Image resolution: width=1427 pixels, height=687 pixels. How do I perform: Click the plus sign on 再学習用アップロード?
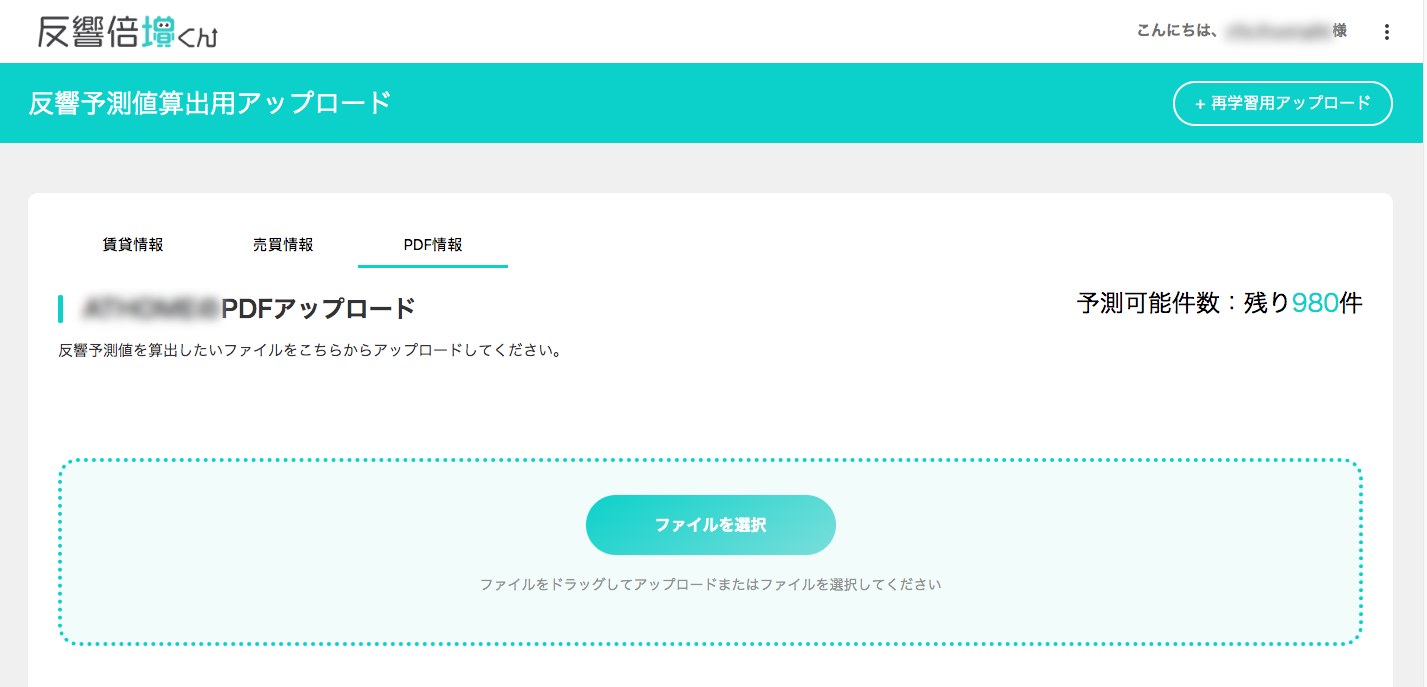[x=1200, y=103]
